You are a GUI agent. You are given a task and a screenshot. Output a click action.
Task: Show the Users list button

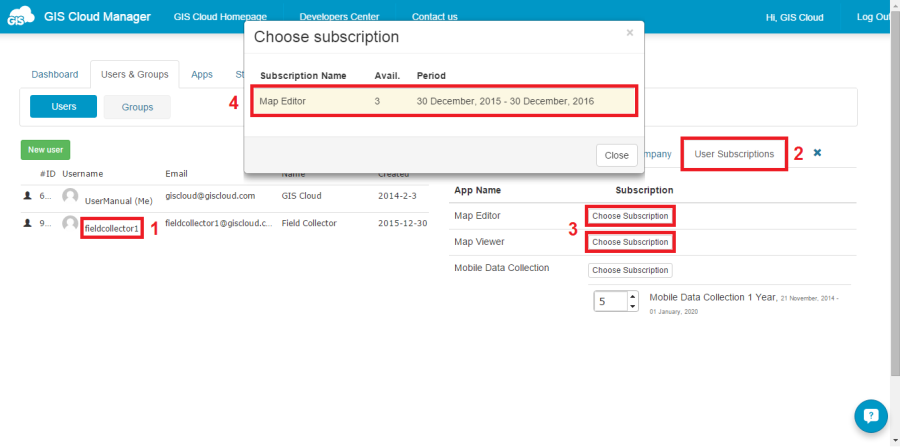pyautogui.click(x=64, y=107)
